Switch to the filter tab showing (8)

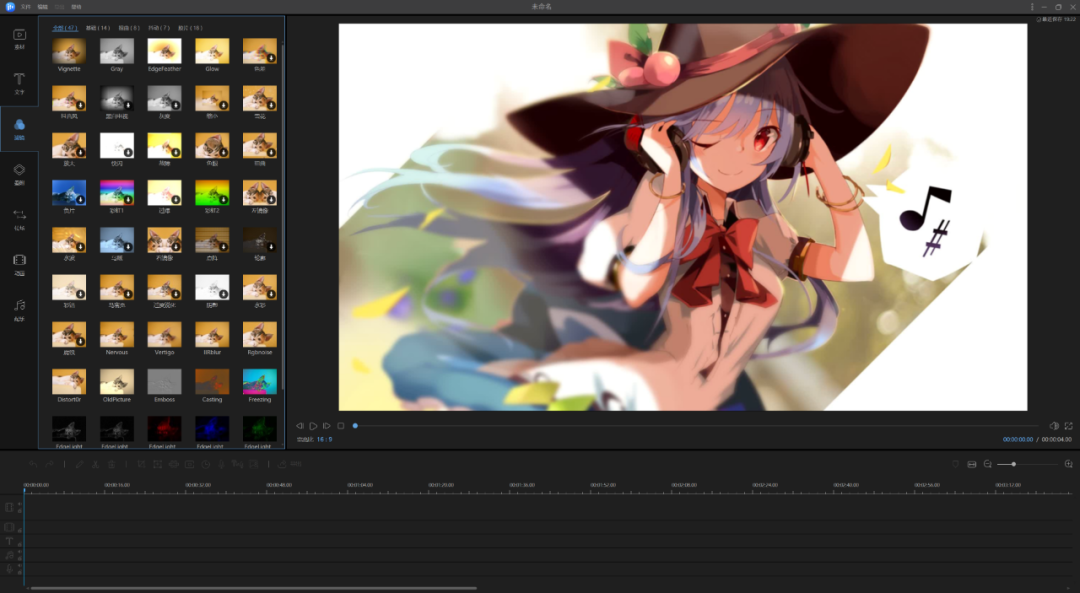click(x=129, y=28)
